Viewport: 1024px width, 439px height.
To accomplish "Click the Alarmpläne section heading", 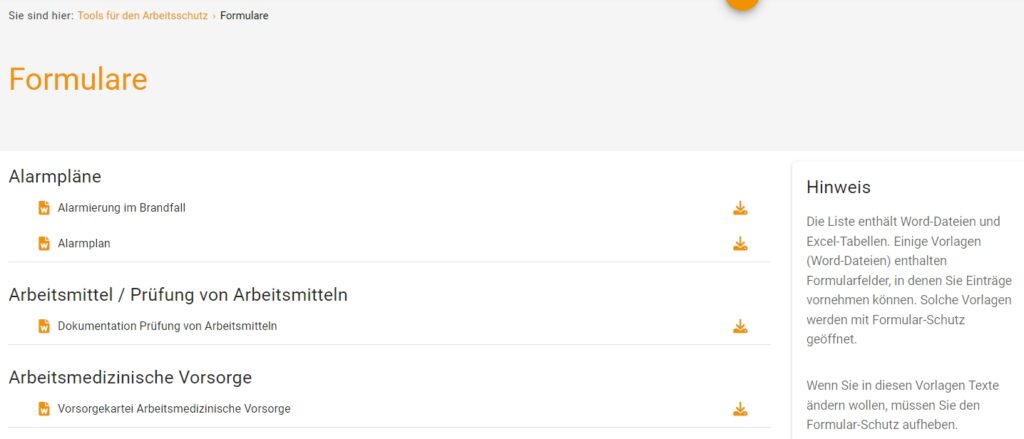I will point(55,176).
